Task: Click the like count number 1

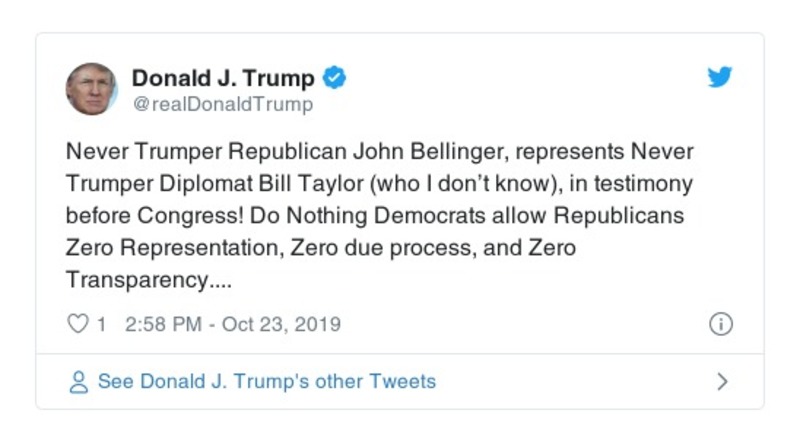Action: (101, 324)
